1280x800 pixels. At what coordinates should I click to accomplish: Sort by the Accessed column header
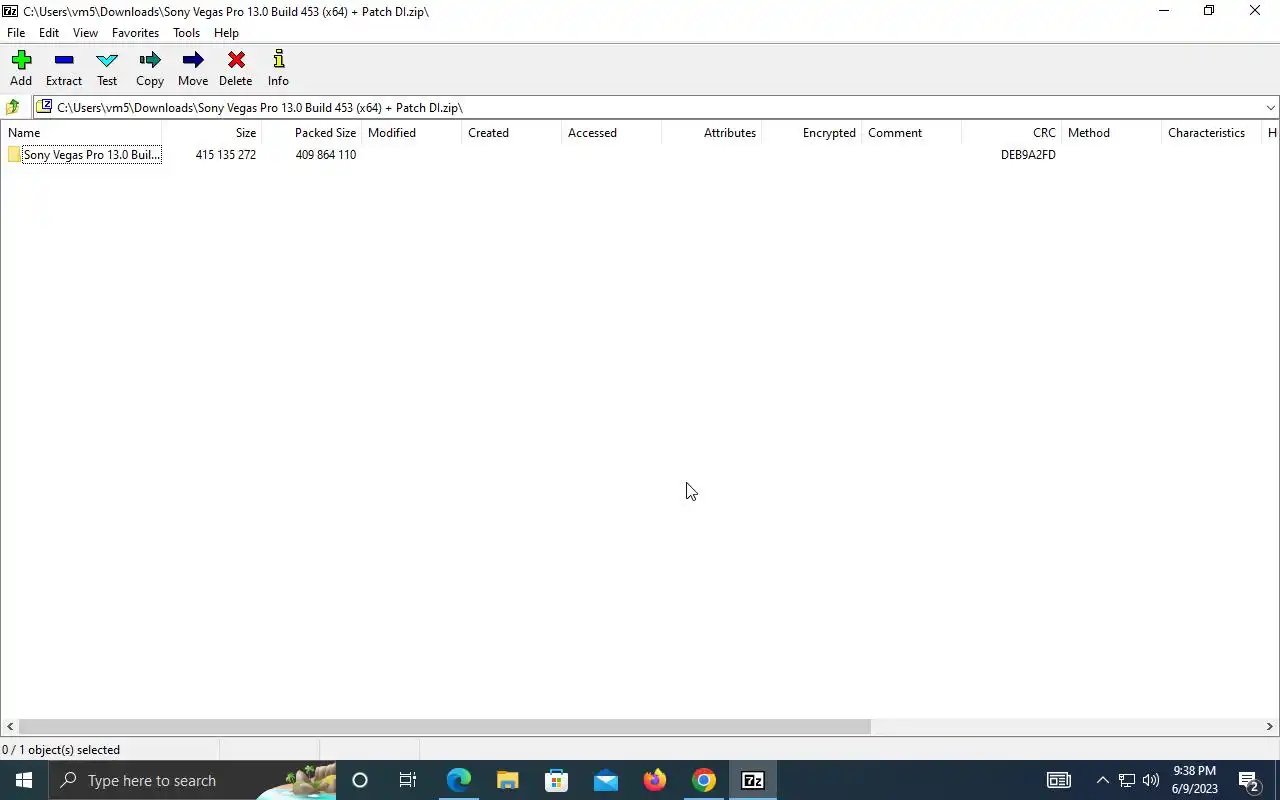tap(611, 133)
